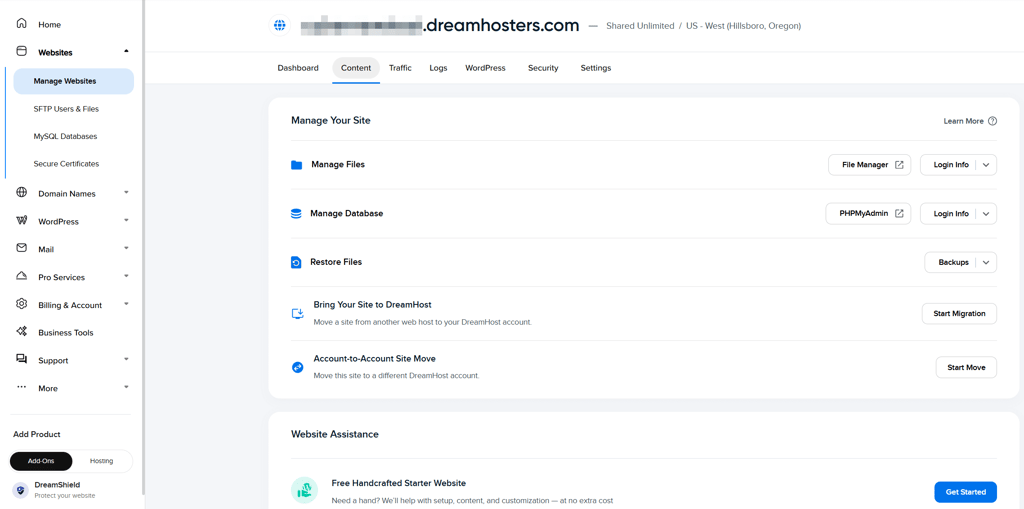Open the Settings tab
The image size is (1024, 509).
coord(596,68)
